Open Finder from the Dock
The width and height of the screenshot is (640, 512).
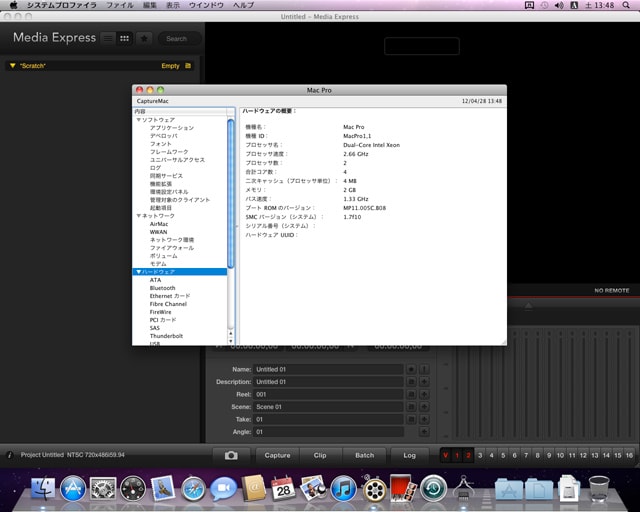tap(43, 488)
